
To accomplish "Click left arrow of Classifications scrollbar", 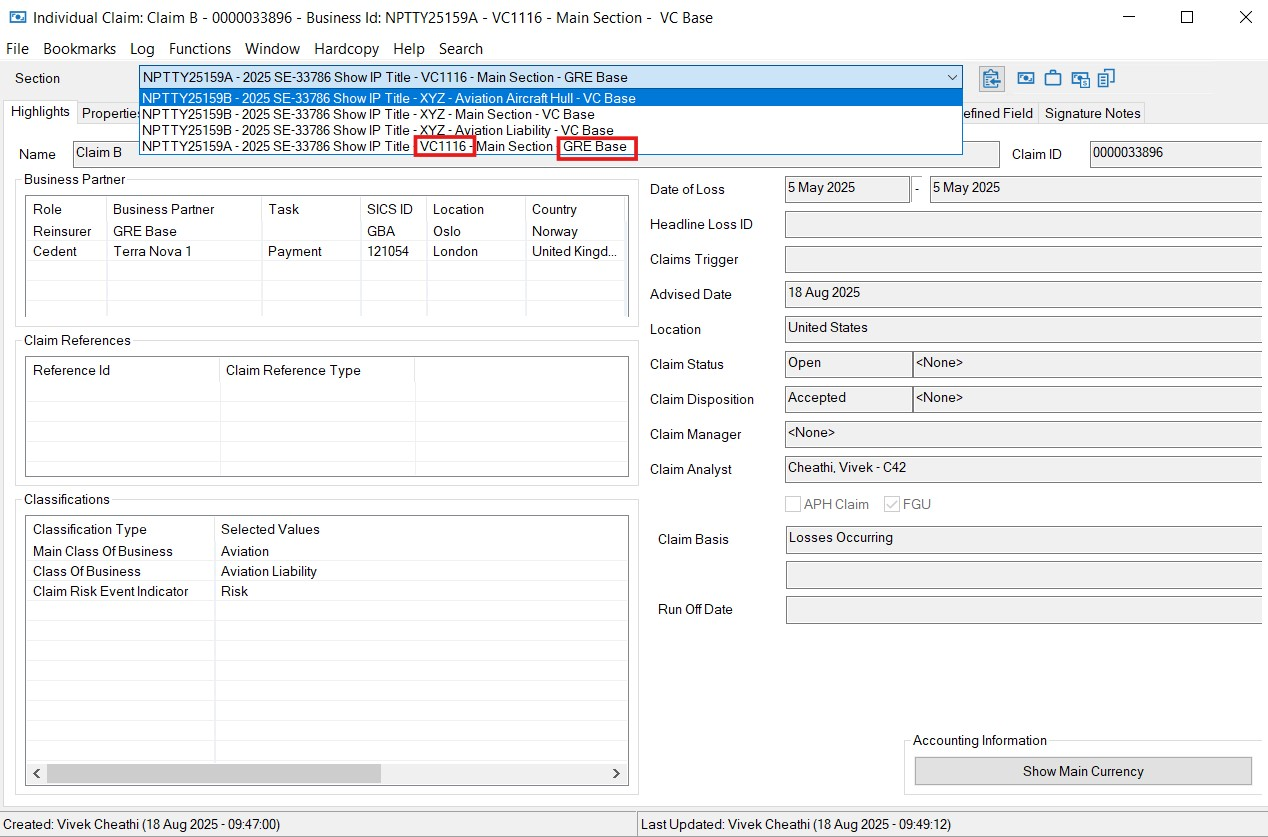I will click(x=37, y=773).
